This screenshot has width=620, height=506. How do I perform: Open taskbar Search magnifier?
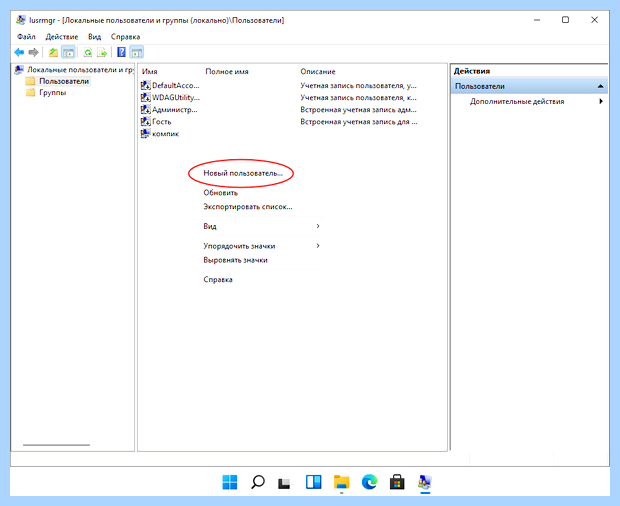(x=258, y=482)
